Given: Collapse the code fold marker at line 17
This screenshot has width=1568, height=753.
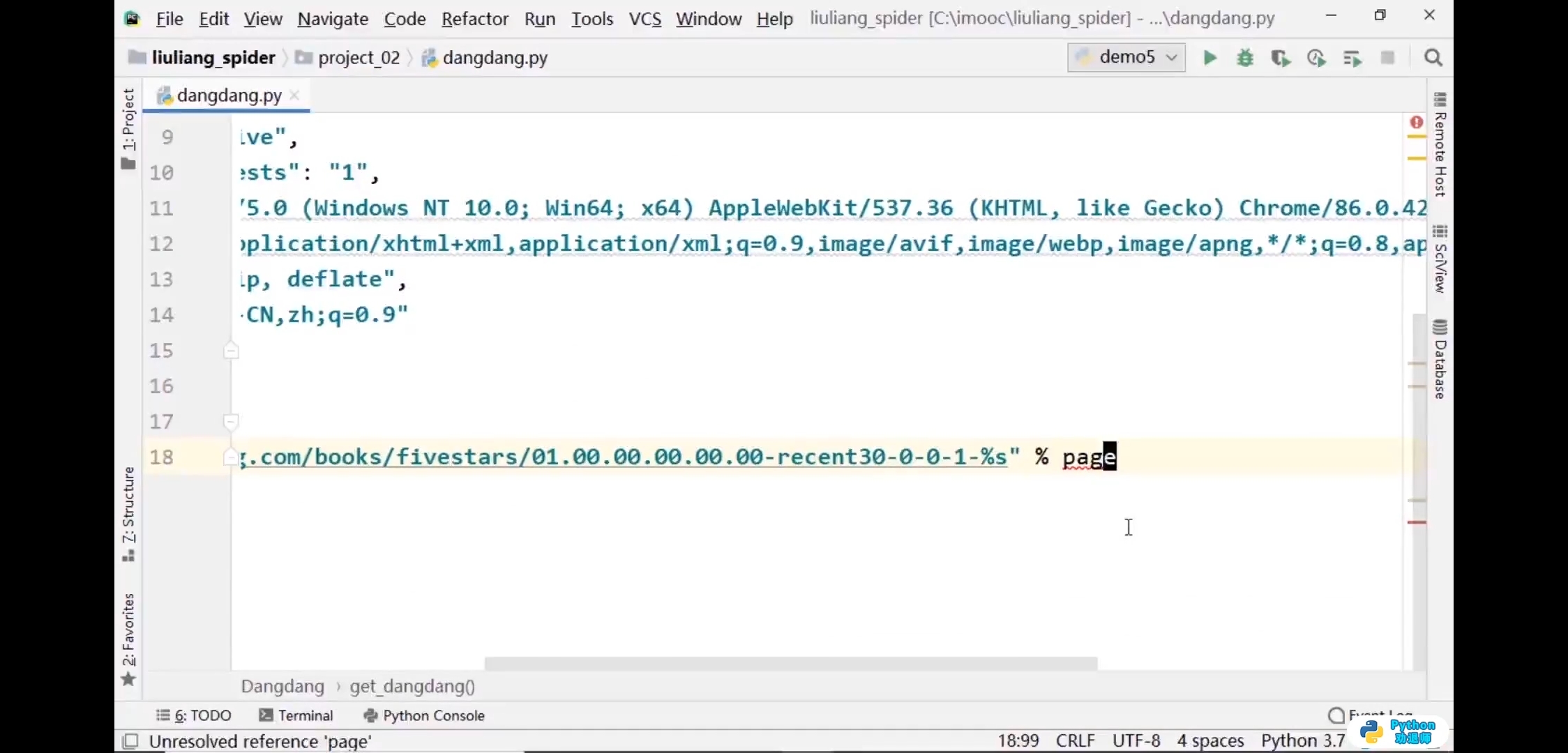Looking at the screenshot, I should coord(232,421).
